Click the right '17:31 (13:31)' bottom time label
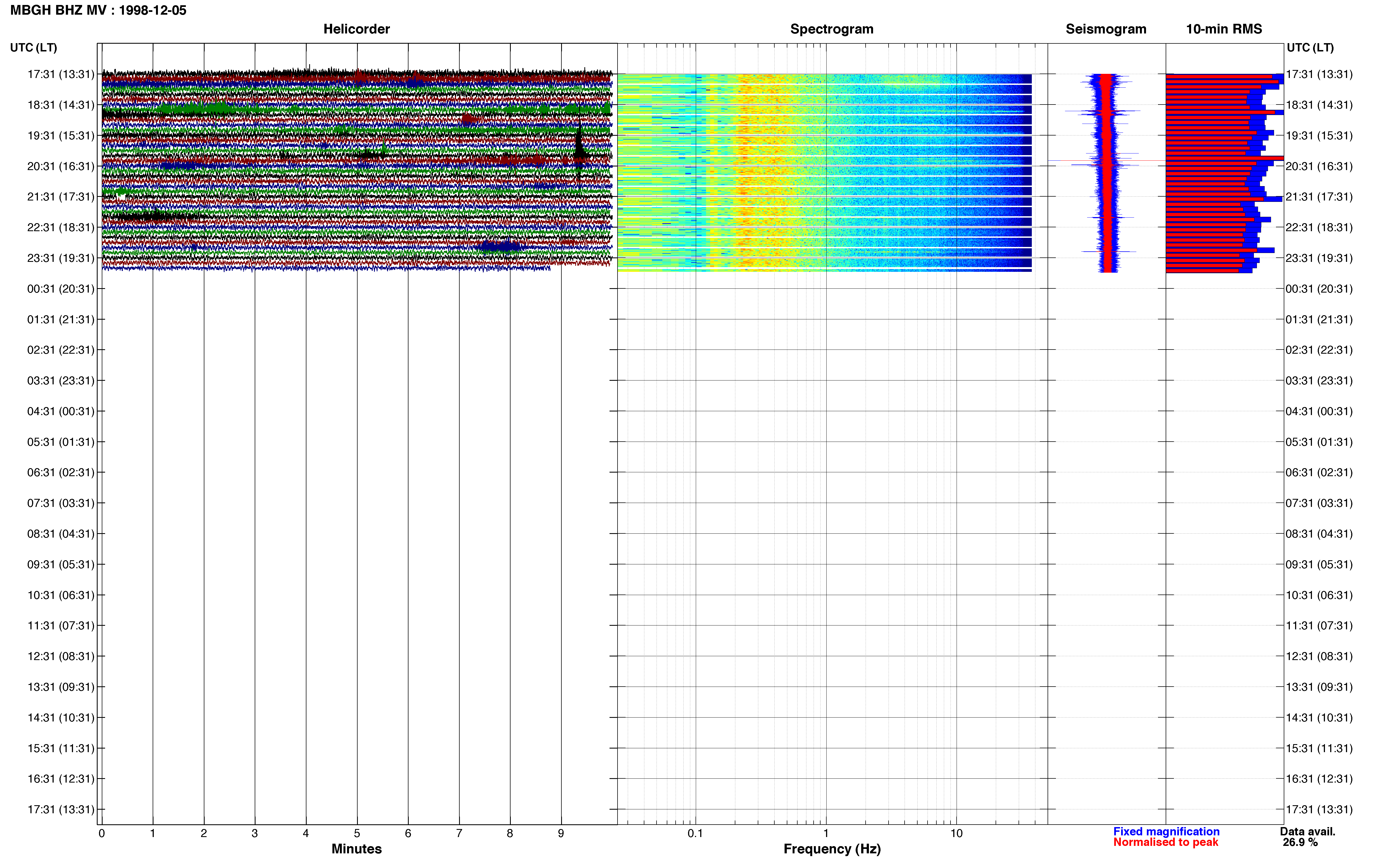Image resolution: width=1388 pixels, height=868 pixels. coord(1319,809)
